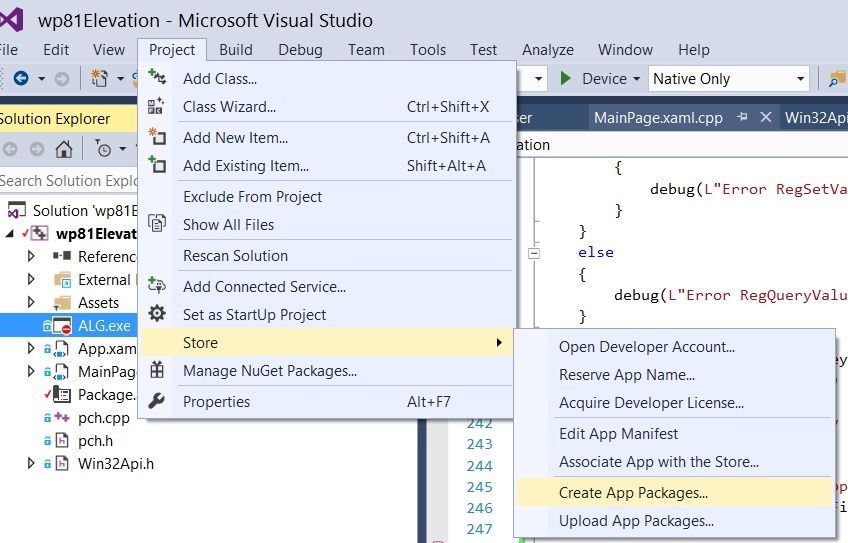This screenshot has width=848, height=543.
Task: Open the New Project dropdown arrow
Action: pyautogui.click(x=120, y=79)
